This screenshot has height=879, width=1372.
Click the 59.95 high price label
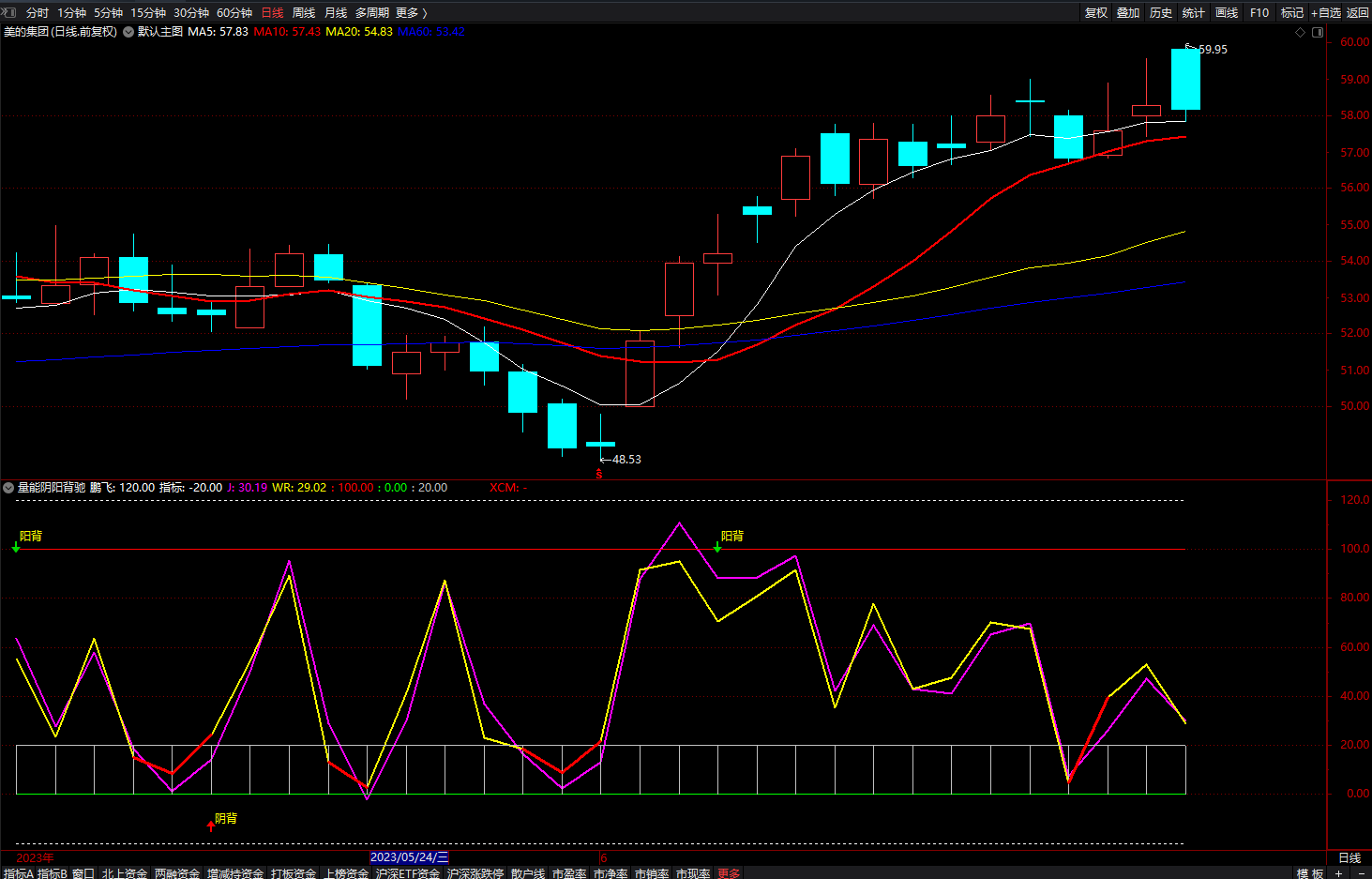1213,50
